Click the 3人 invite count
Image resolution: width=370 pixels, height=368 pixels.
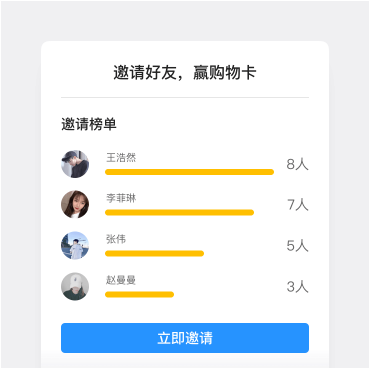click(297, 287)
